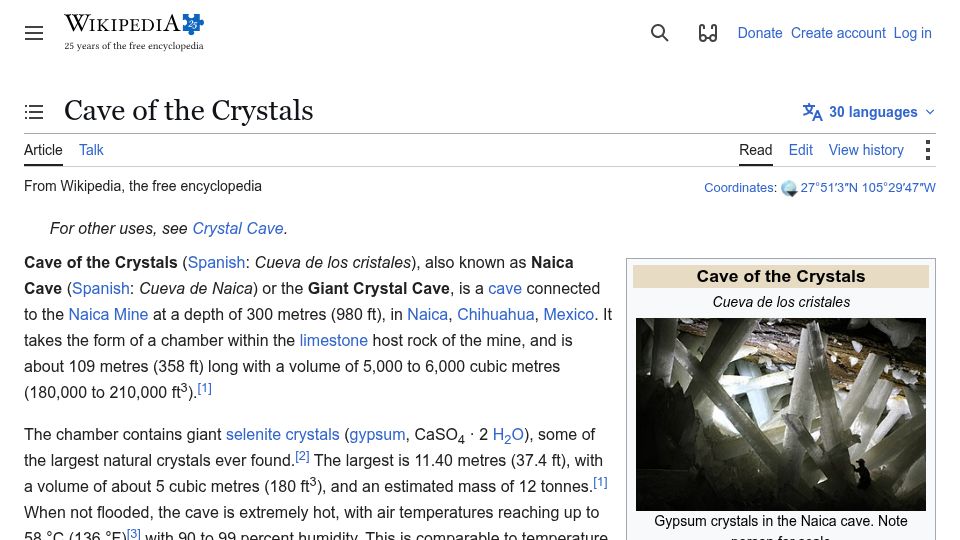
Task: Open the Mexico link
Action: click(x=569, y=314)
